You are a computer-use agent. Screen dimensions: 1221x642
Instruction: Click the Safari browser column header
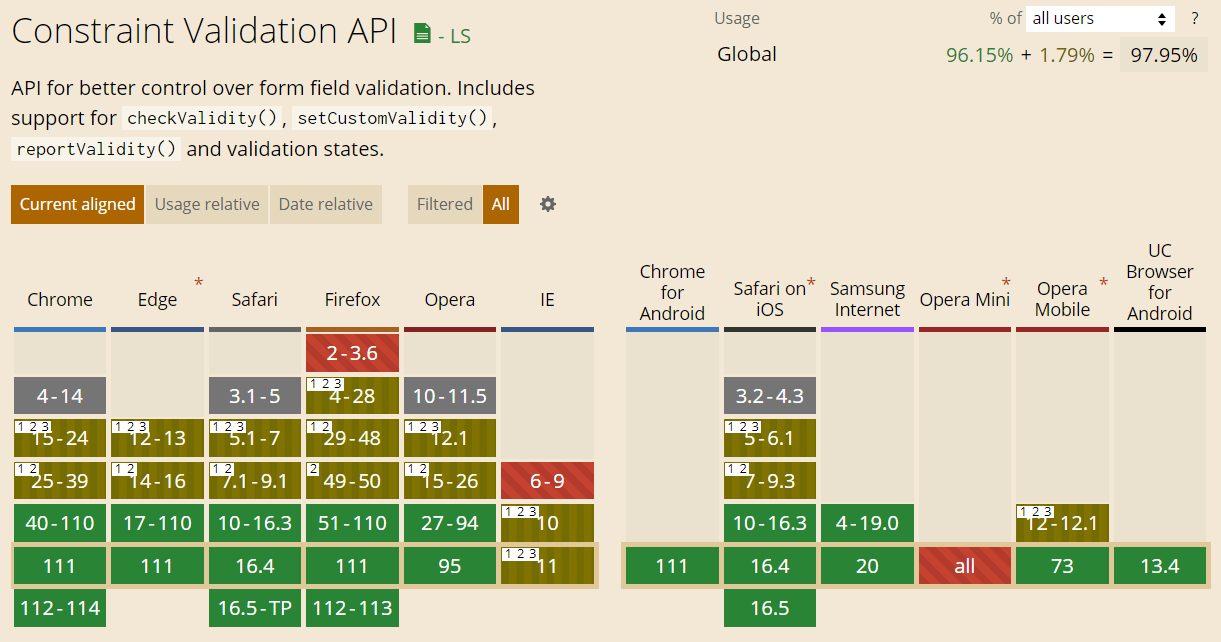pyautogui.click(x=255, y=300)
